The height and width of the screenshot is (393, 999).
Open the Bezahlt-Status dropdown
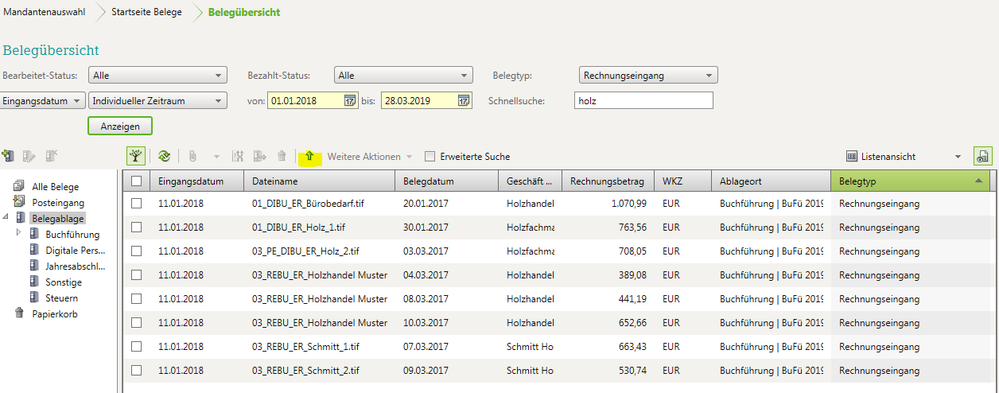[403, 75]
